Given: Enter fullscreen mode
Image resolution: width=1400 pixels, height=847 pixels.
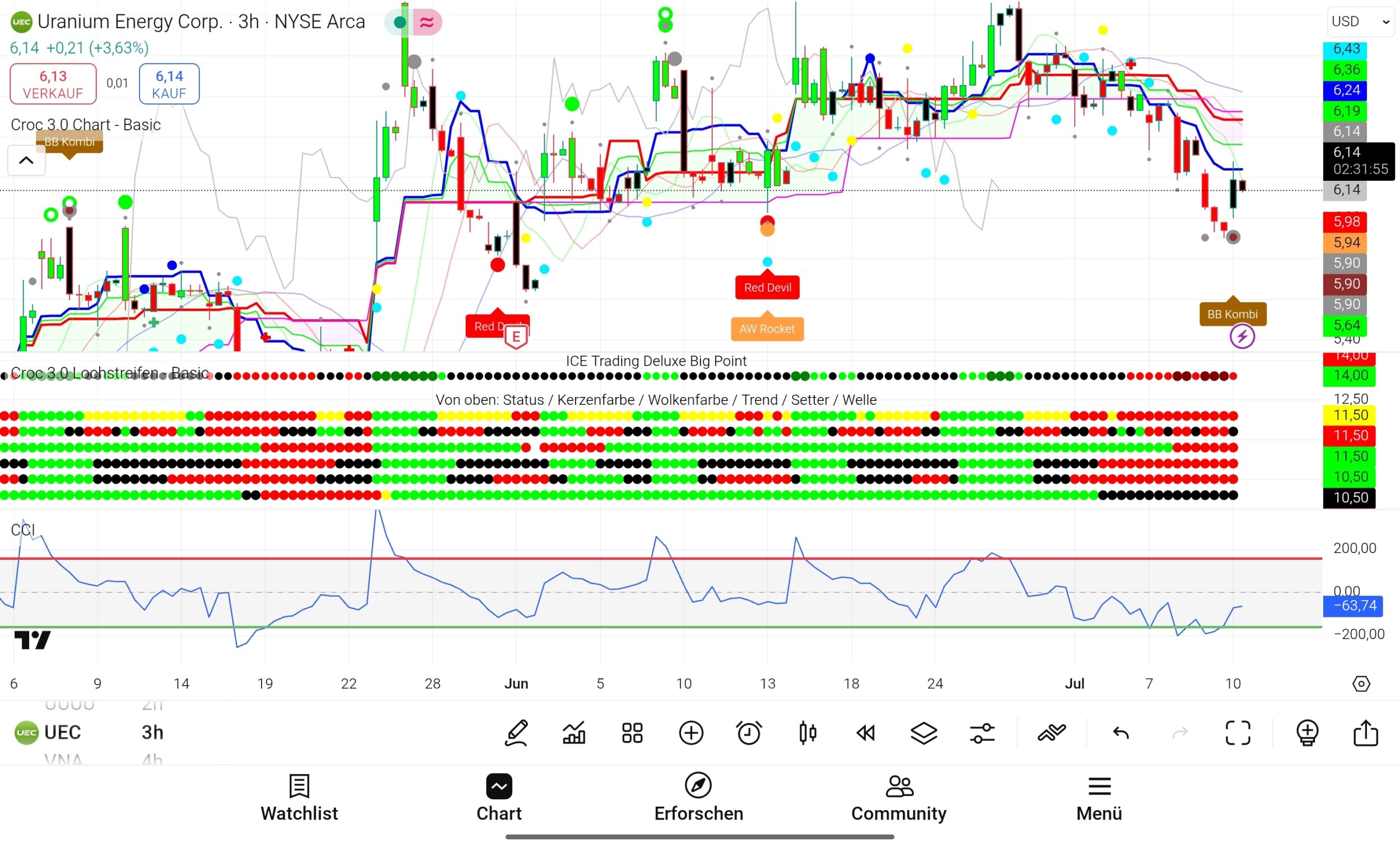Looking at the screenshot, I should tap(1238, 733).
